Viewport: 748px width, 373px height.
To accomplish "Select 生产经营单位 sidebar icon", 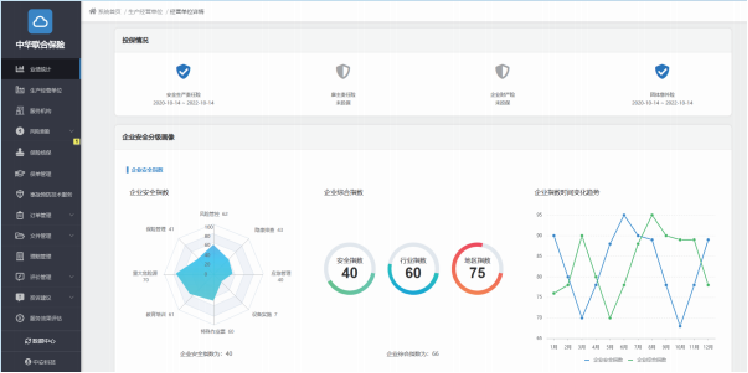I will click(20, 90).
